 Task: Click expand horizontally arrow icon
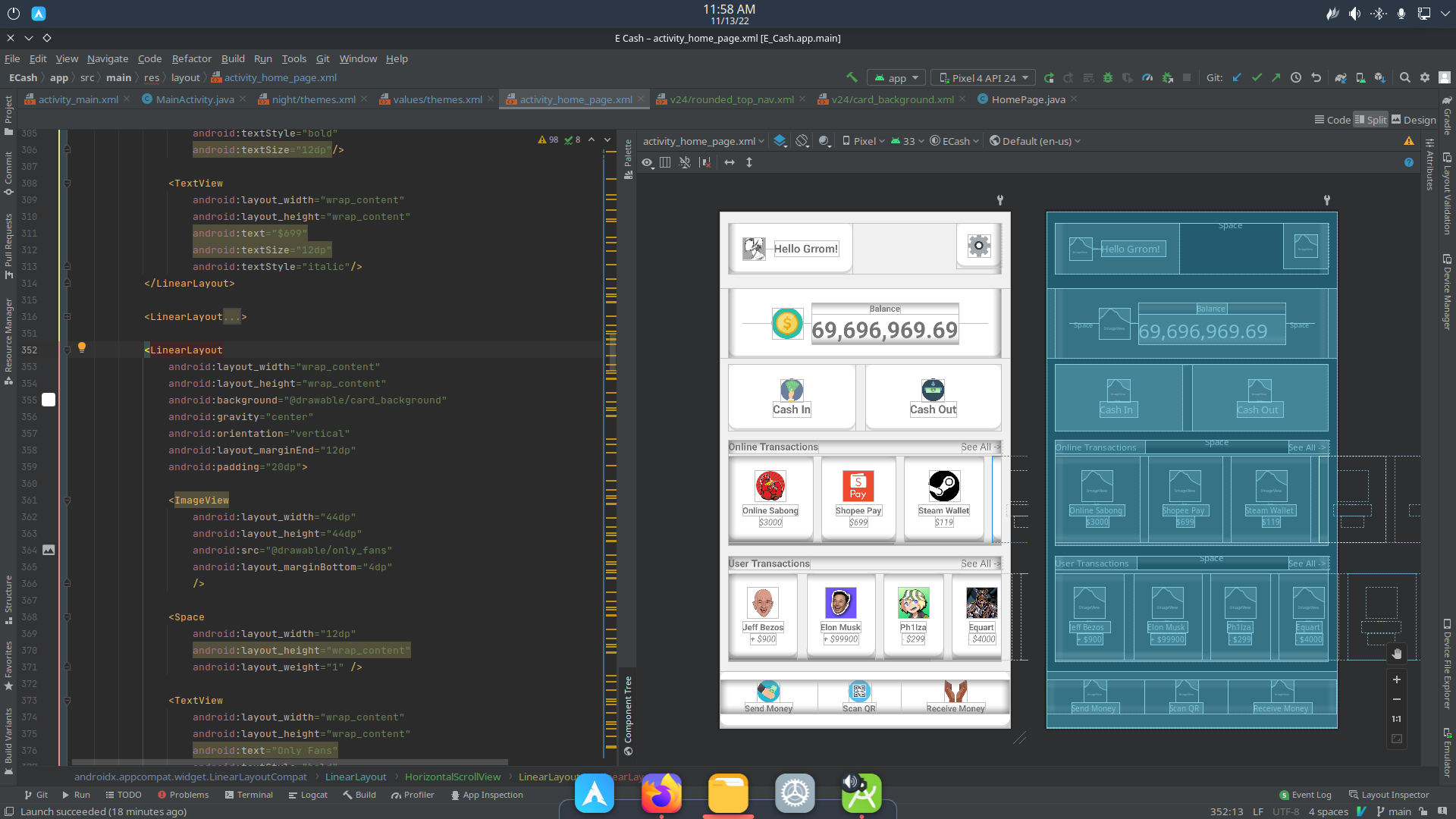click(x=730, y=162)
